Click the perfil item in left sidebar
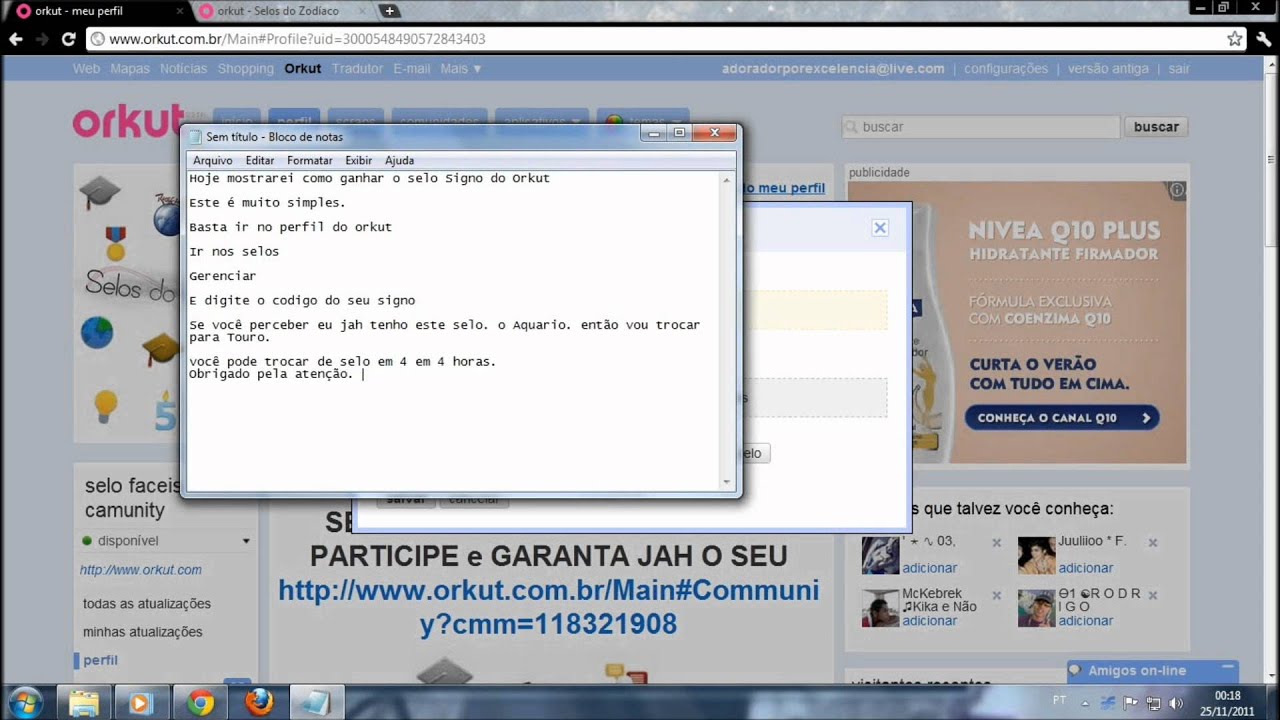The height and width of the screenshot is (720, 1280). pyautogui.click(x=100, y=660)
